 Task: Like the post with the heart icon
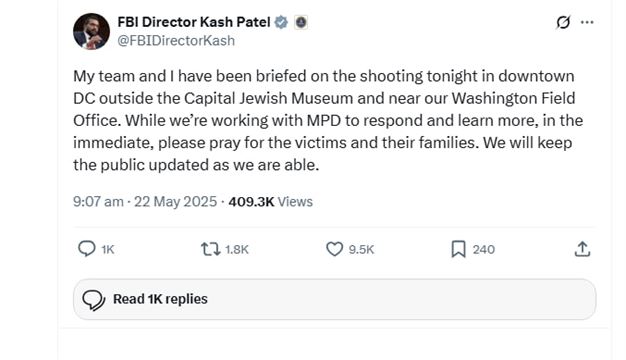pos(335,249)
